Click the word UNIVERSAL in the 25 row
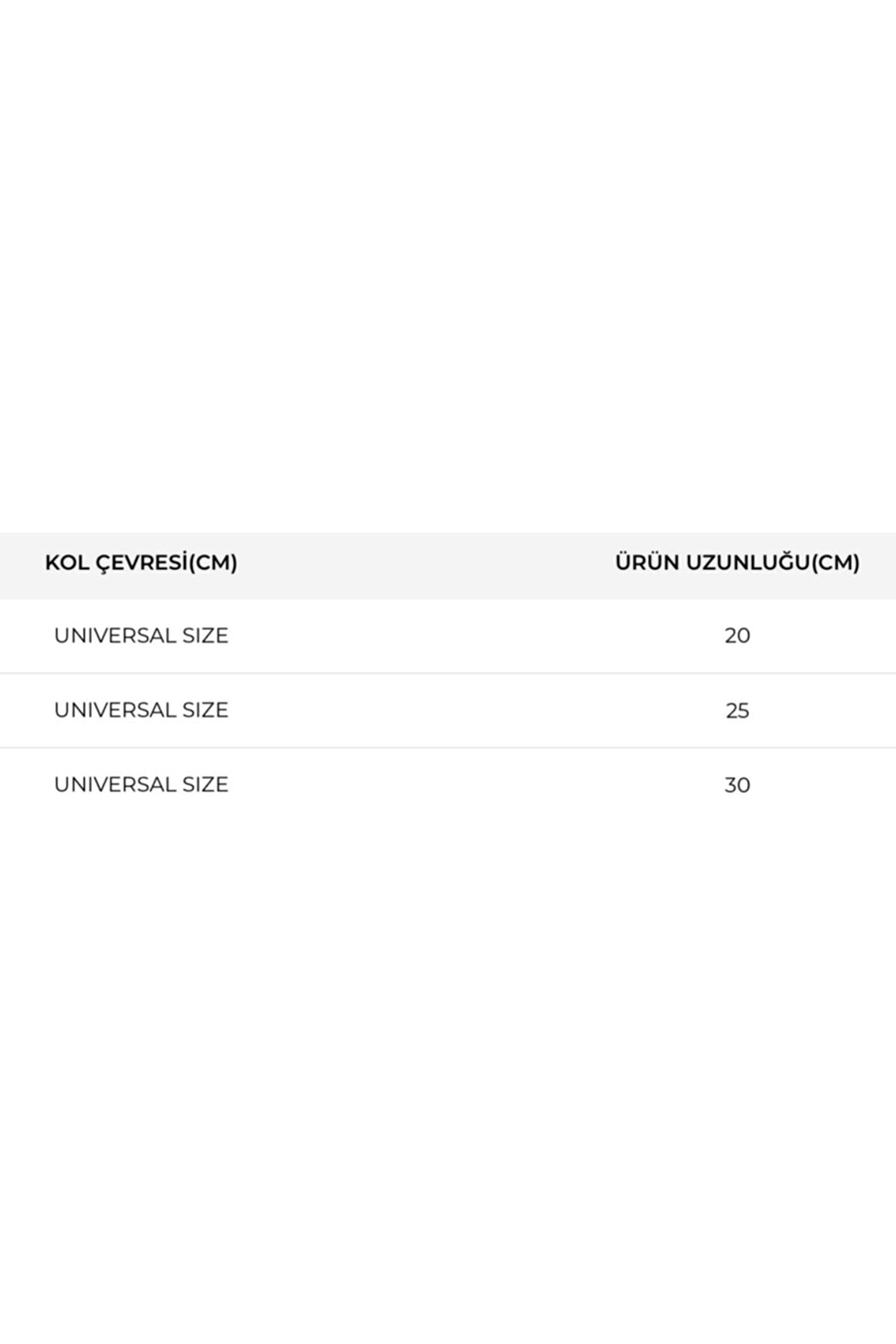 pyautogui.click(x=115, y=710)
